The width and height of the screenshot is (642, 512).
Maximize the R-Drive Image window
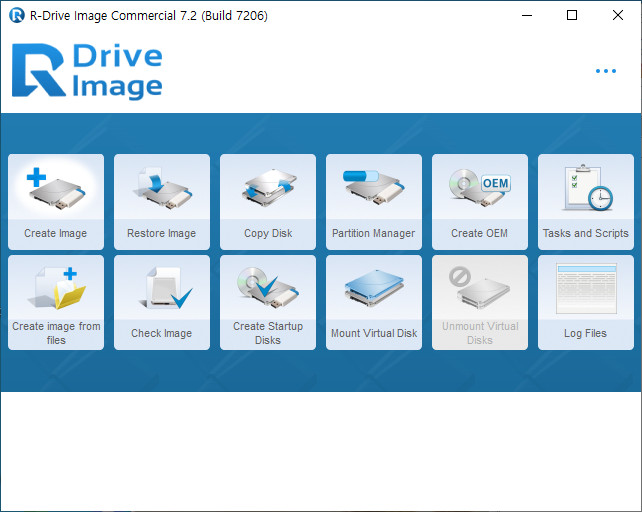tap(572, 16)
